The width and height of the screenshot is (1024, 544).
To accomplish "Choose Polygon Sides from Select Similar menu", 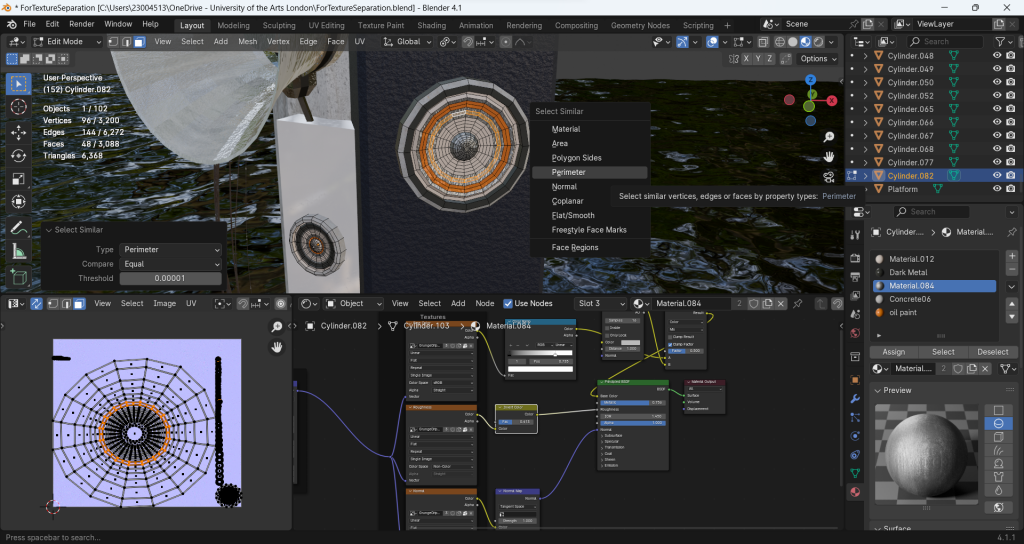I will pos(577,158).
